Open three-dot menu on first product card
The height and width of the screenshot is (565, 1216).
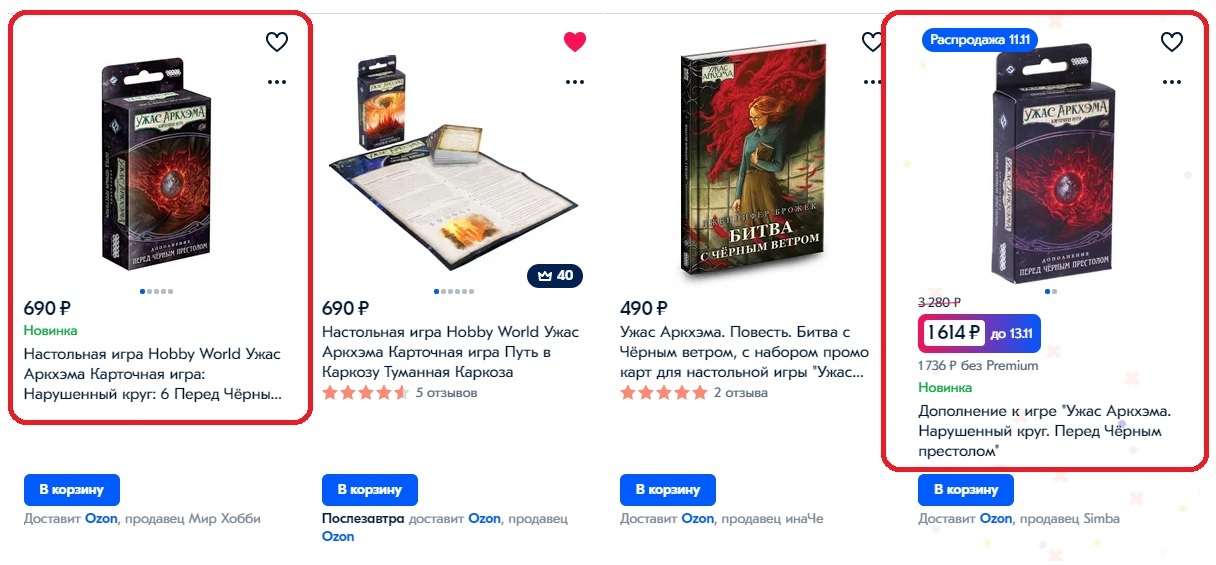click(x=276, y=82)
